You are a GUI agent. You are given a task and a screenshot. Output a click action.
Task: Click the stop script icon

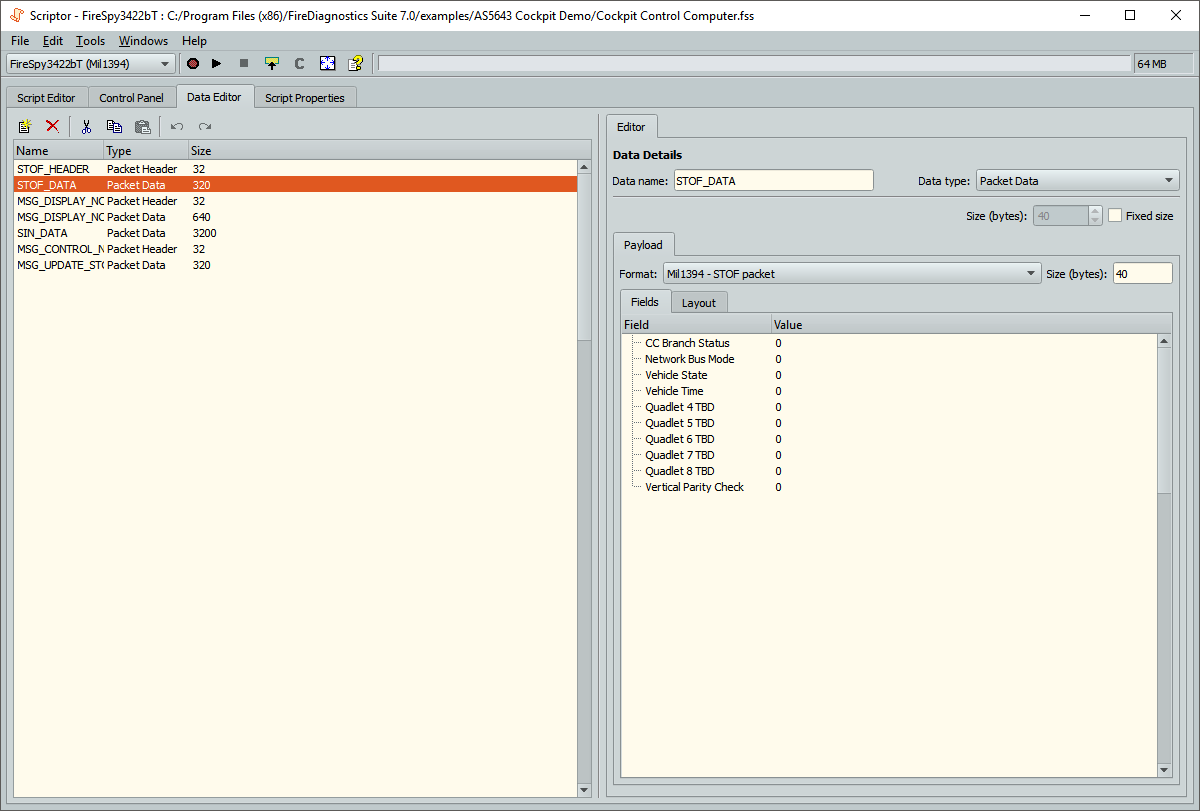pos(244,64)
